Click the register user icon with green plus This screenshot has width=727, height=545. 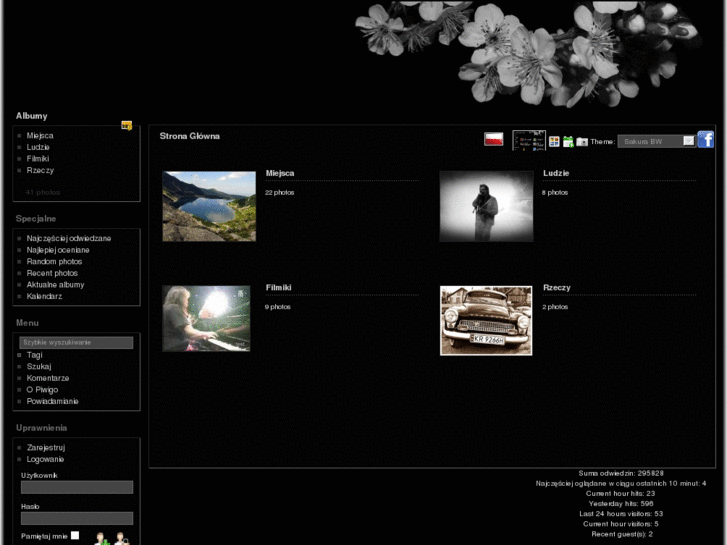pyautogui.click(x=102, y=539)
